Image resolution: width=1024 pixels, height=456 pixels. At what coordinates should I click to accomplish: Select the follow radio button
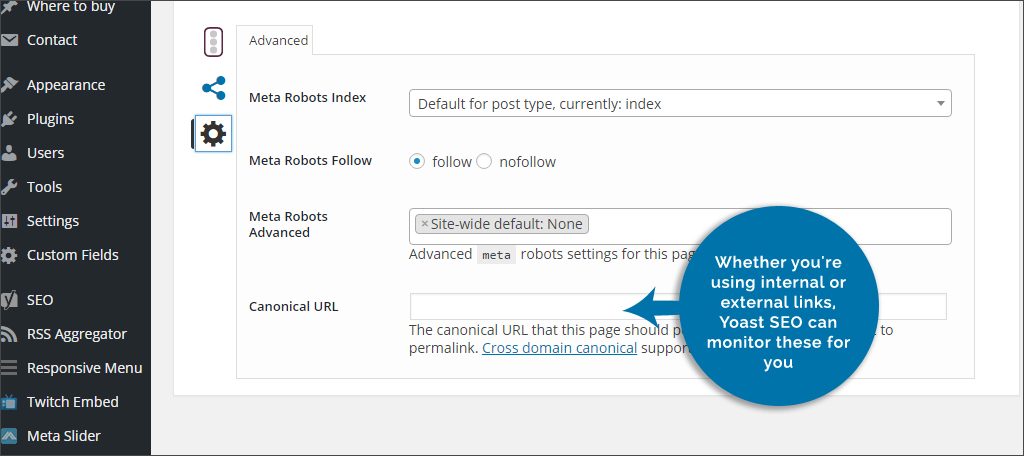(418, 161)
